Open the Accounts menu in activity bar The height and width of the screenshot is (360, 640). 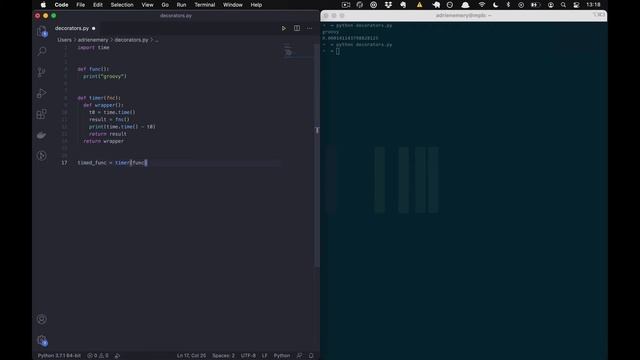pyautogui.click(x=42, y=319)
